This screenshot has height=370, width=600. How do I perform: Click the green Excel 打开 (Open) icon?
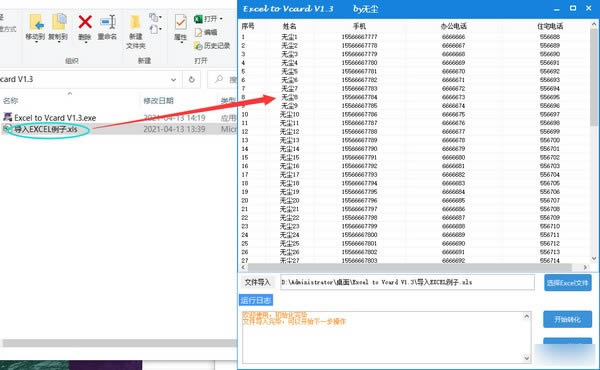coord(198,19)
